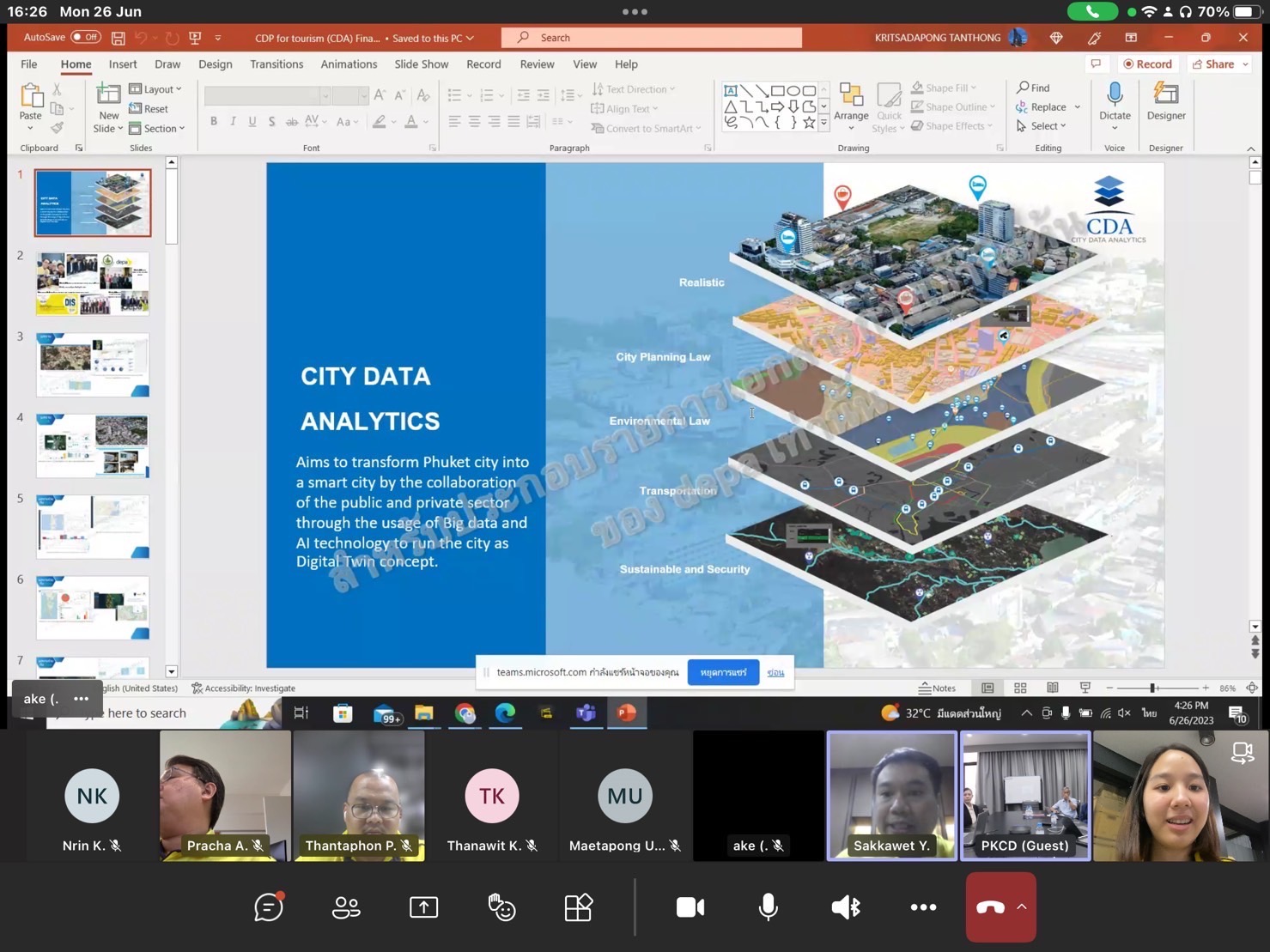Open the Shape Outline dropdown
1270x952 pixels.
(x=953, y=107)
